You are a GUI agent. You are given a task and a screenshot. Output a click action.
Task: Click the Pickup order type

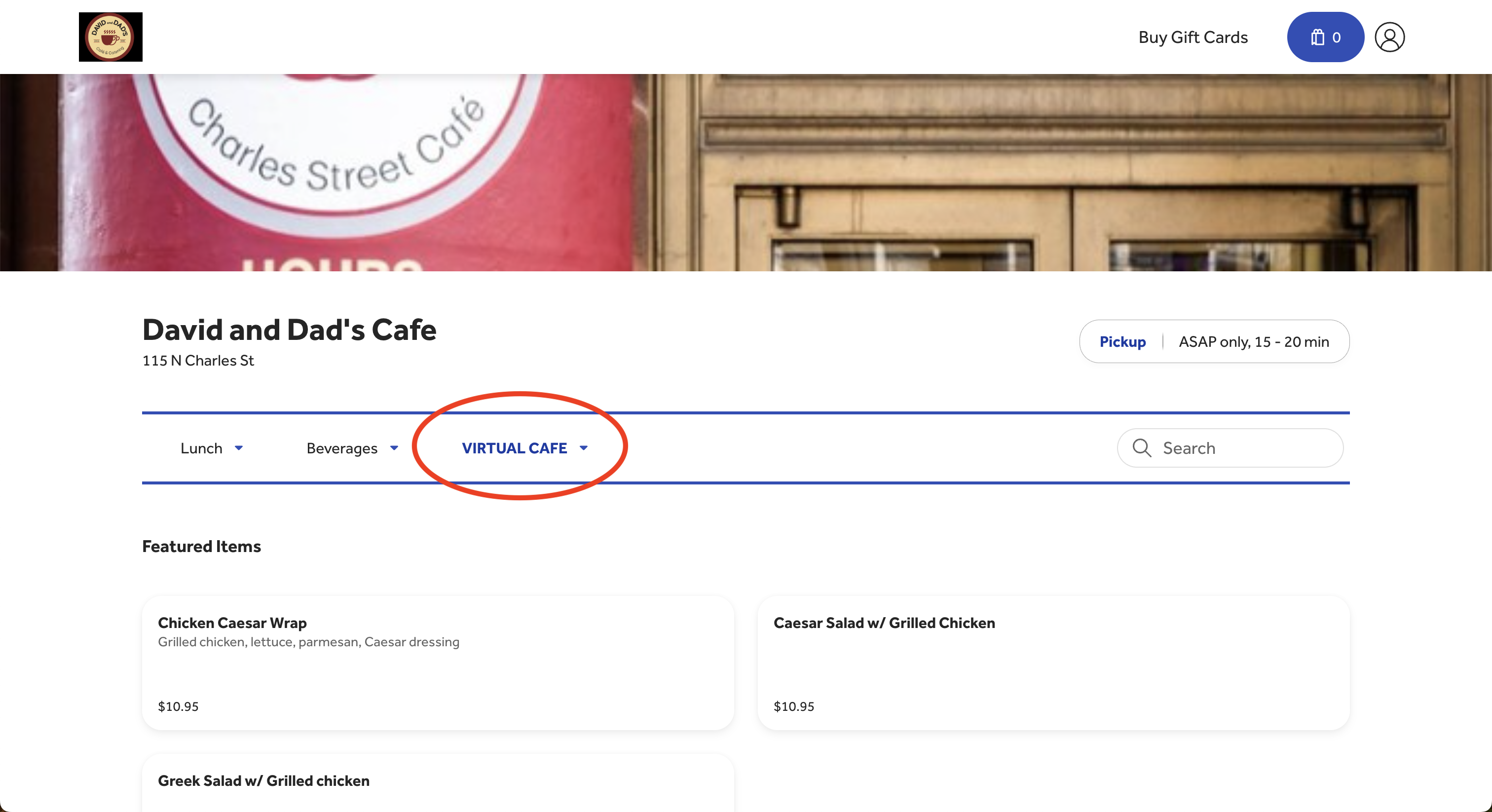click(1122, 342)
